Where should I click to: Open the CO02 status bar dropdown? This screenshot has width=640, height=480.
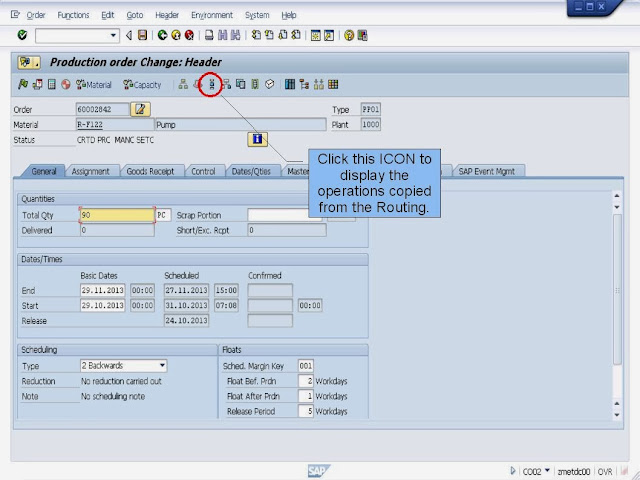click(x=547, y=471)
